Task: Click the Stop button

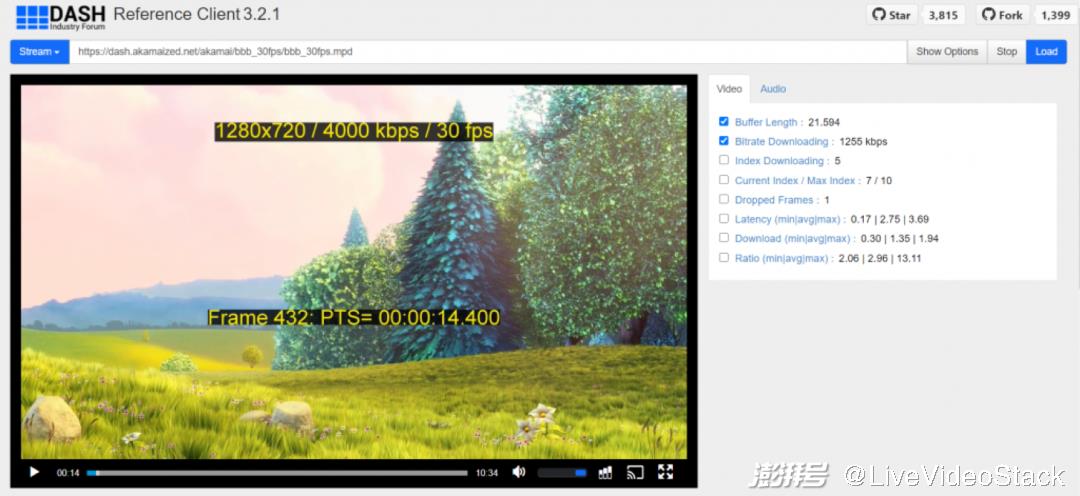Action: pos(1006,52)
